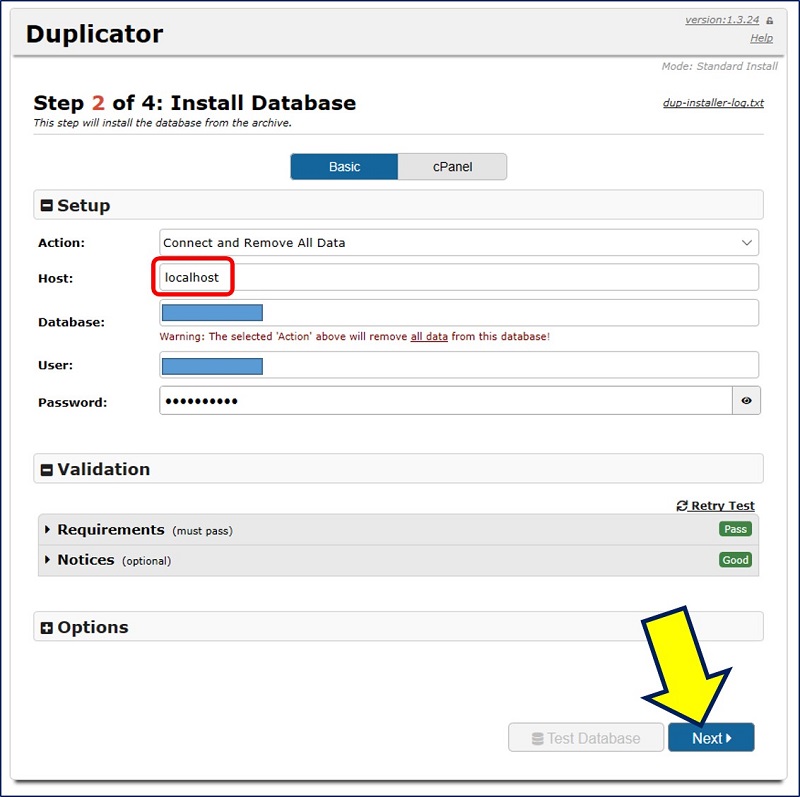Collapse the Validation section minus icon
The height and width of the screenshot is (797, 800).
tap(46, 470)
